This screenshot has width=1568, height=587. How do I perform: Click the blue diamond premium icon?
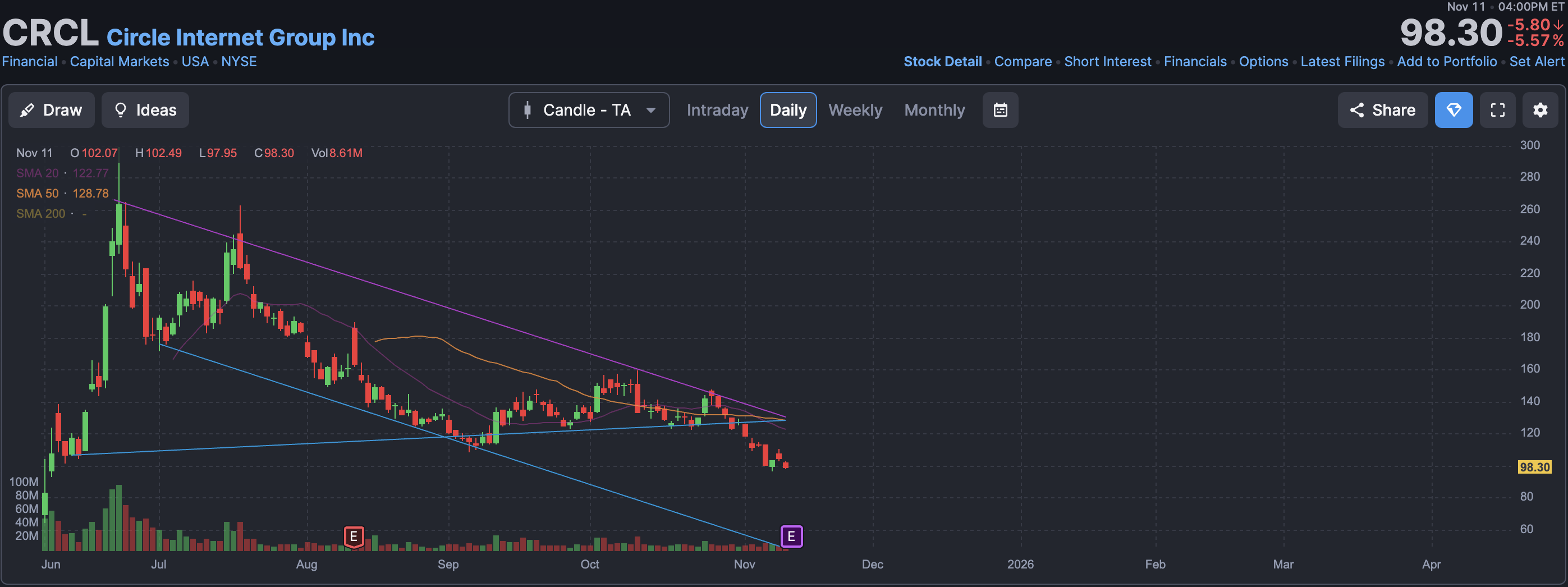(1454, 110)
